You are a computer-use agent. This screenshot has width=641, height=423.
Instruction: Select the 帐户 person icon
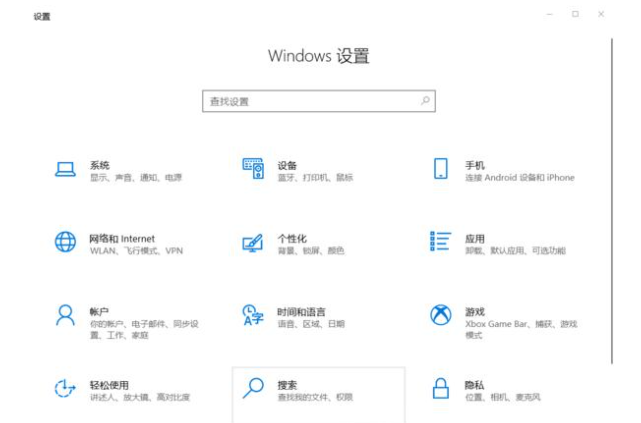coord(65,316)
